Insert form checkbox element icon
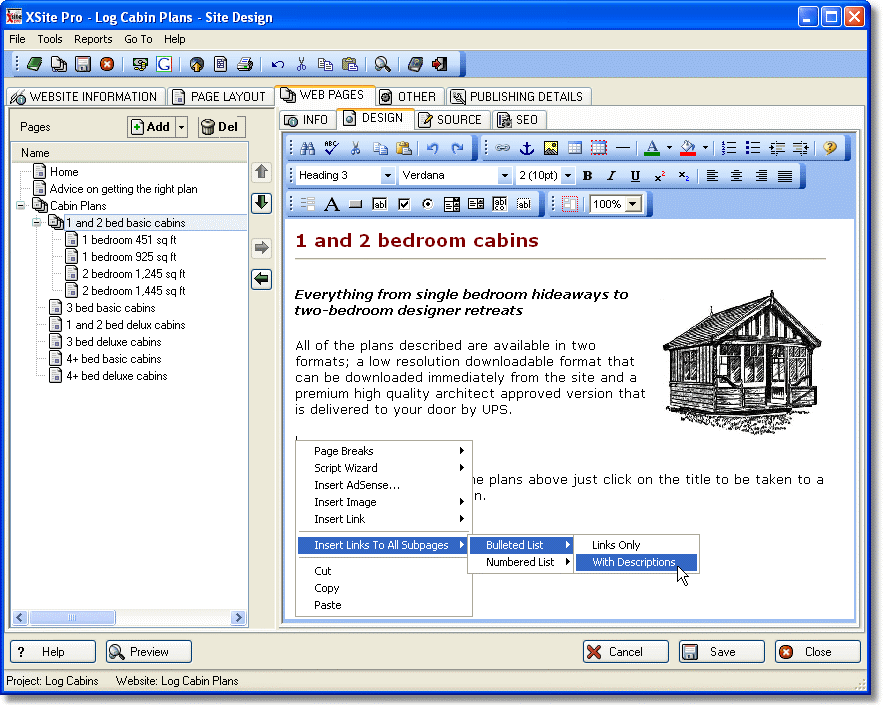 point(404,204)
